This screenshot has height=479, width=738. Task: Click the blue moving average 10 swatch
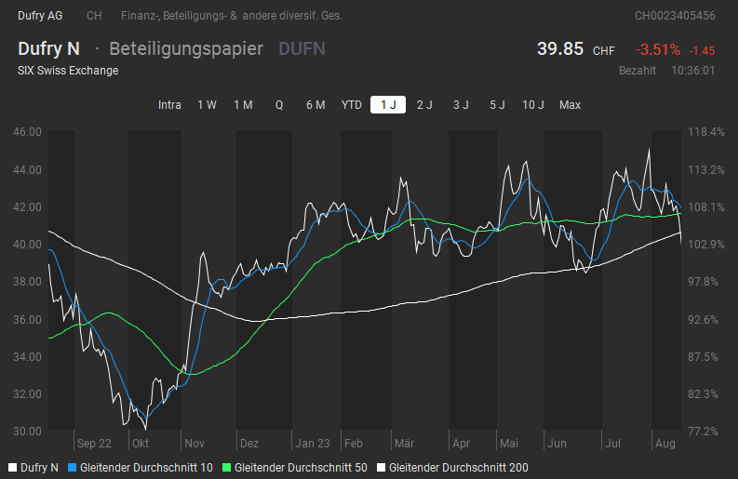[x=72, y=467]
